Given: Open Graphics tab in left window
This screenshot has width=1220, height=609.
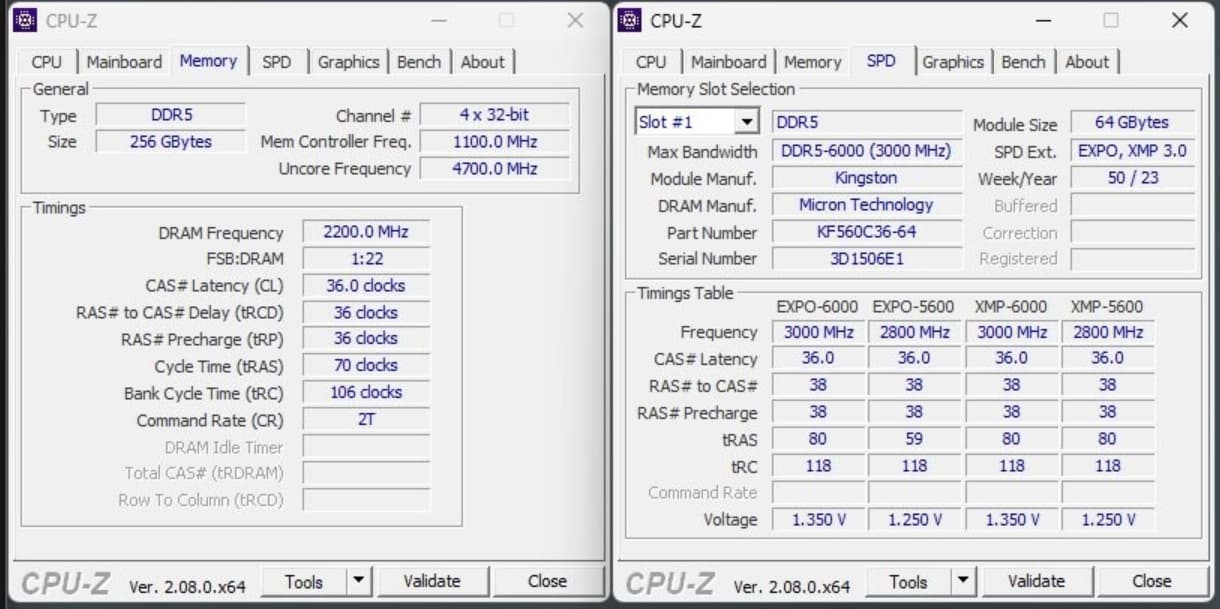Looking at the screenshot, I should (x=348, y=62).
